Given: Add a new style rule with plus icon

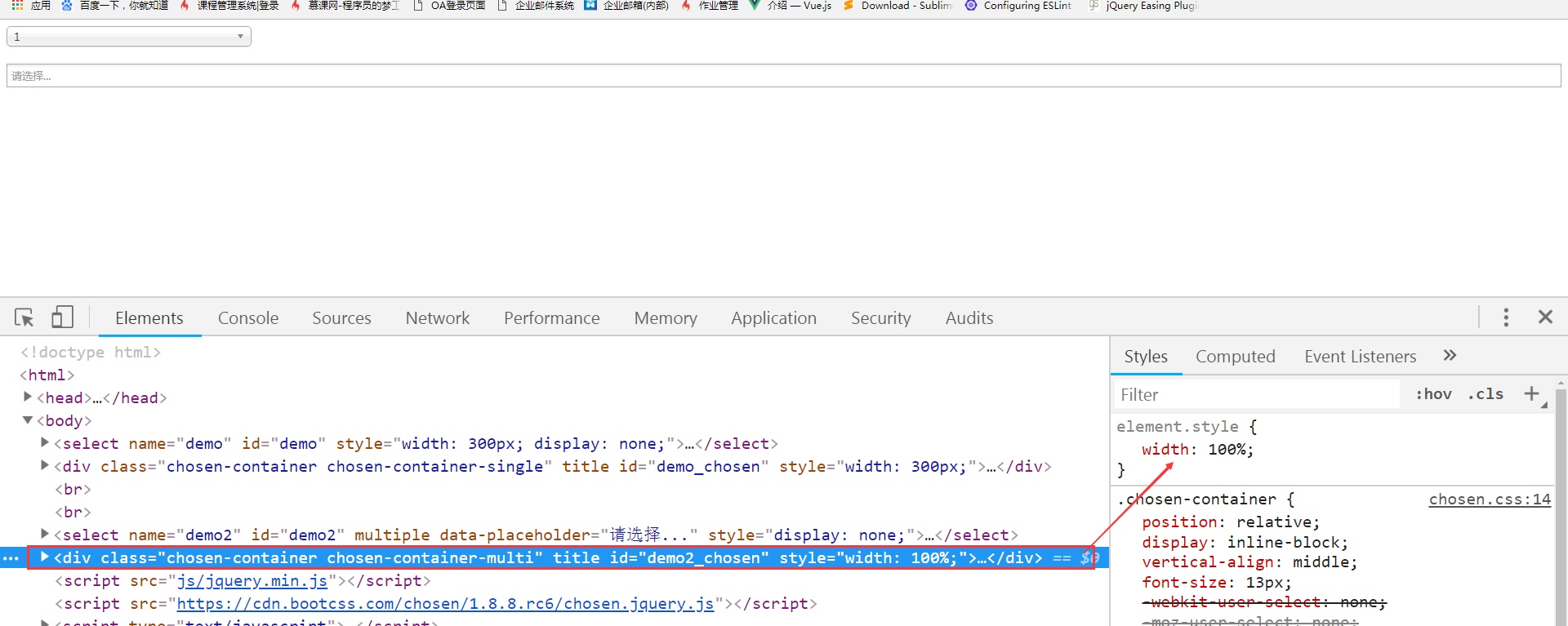Looking at the screenshot, I should click(1532, 394).
